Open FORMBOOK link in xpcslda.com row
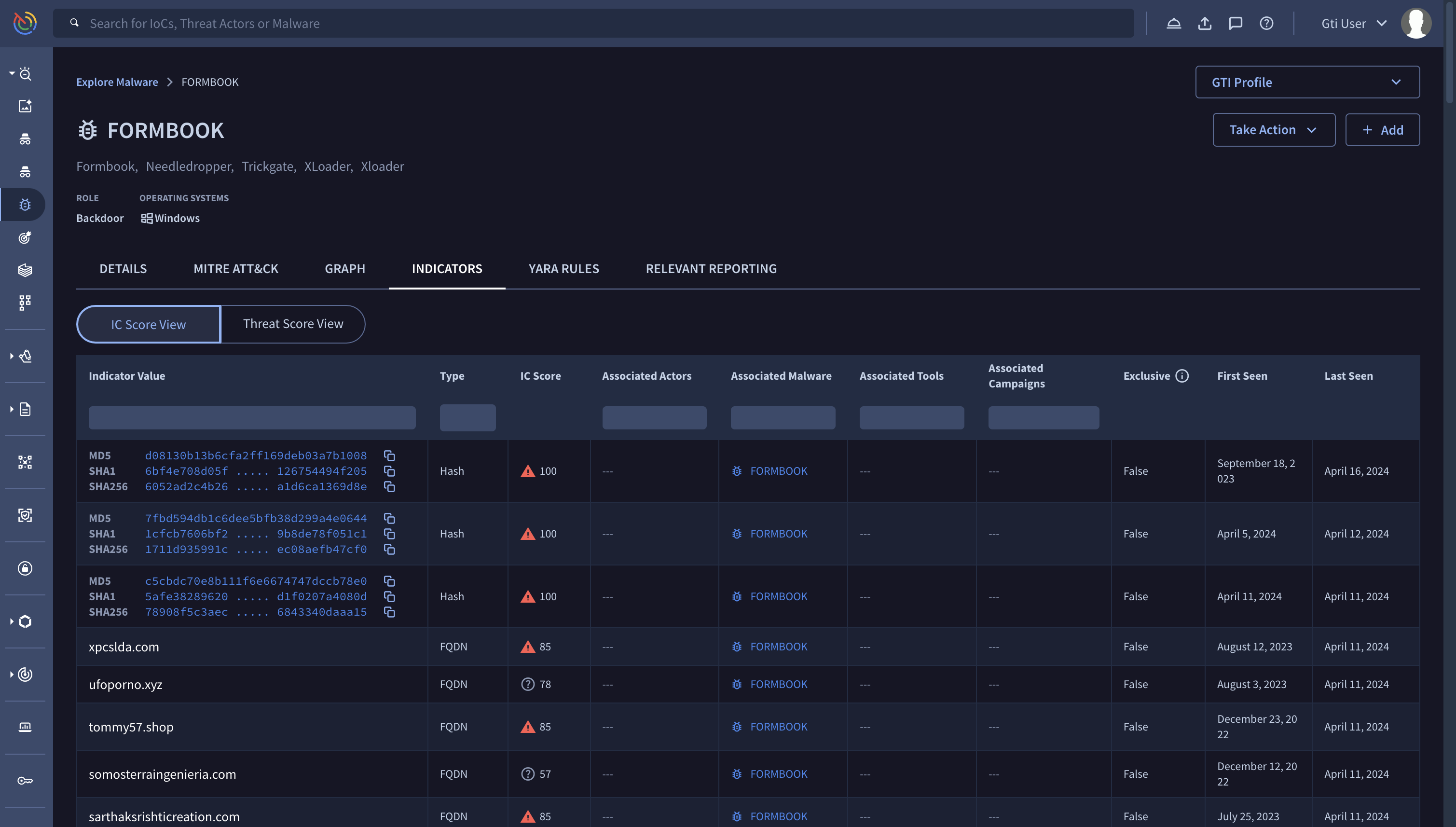Screen dimensions: 1456x827 click(779, 647)
